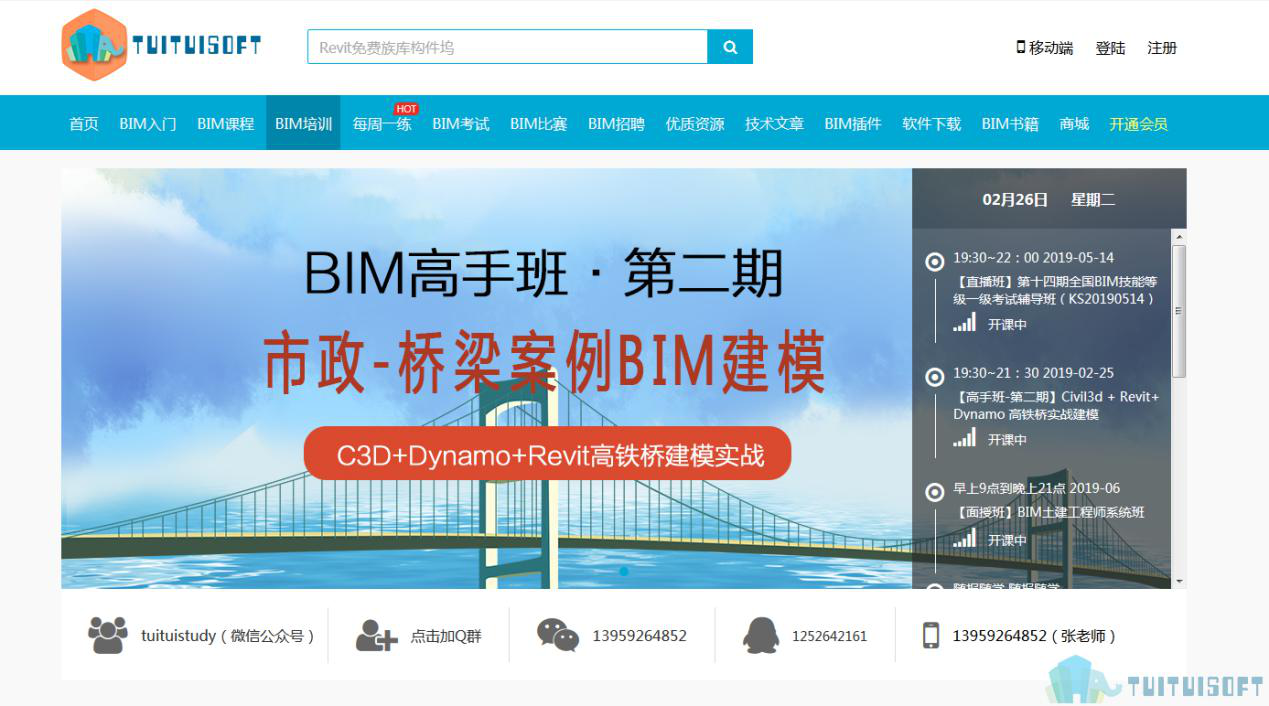Click the schedule list scrollbar thumb
This screenshot has height=706, width=1269.
click(1179, 311)
